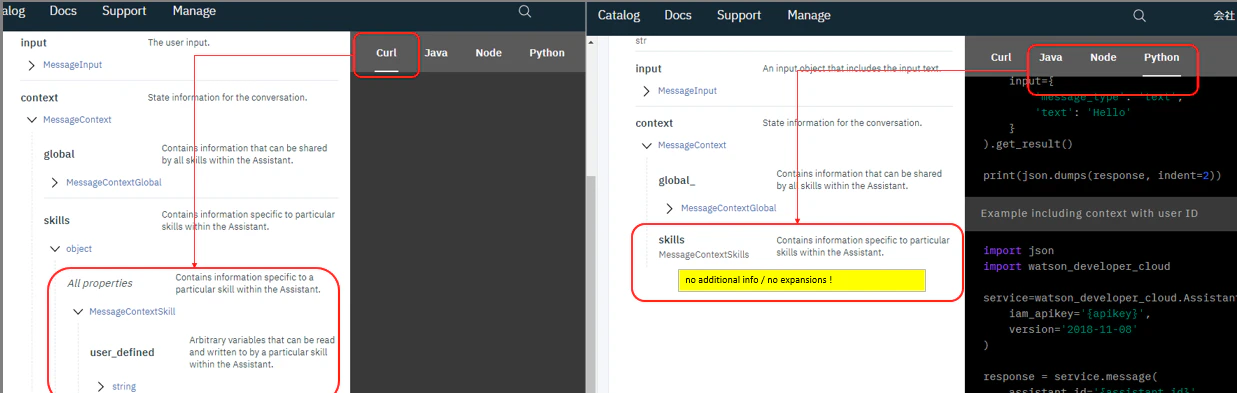The width and height of the screenshot is (1237, 393).
Task: Click MessageInput link in right window
Action: point(687,91)
